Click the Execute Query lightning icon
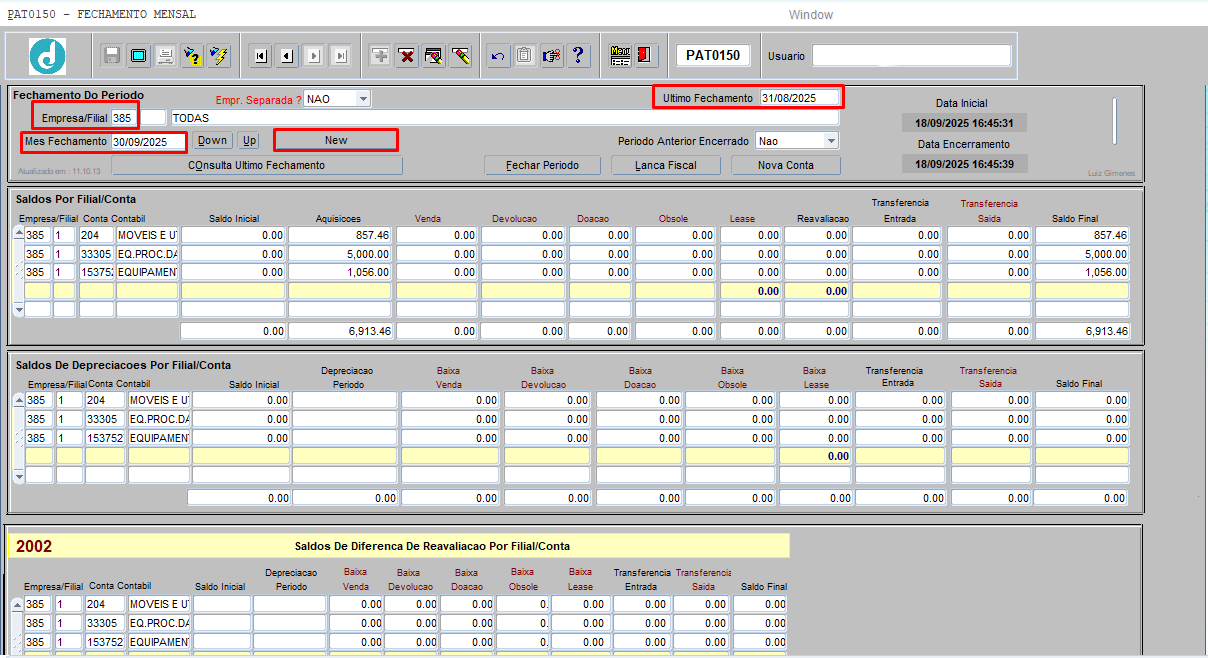 pos(219,56)
